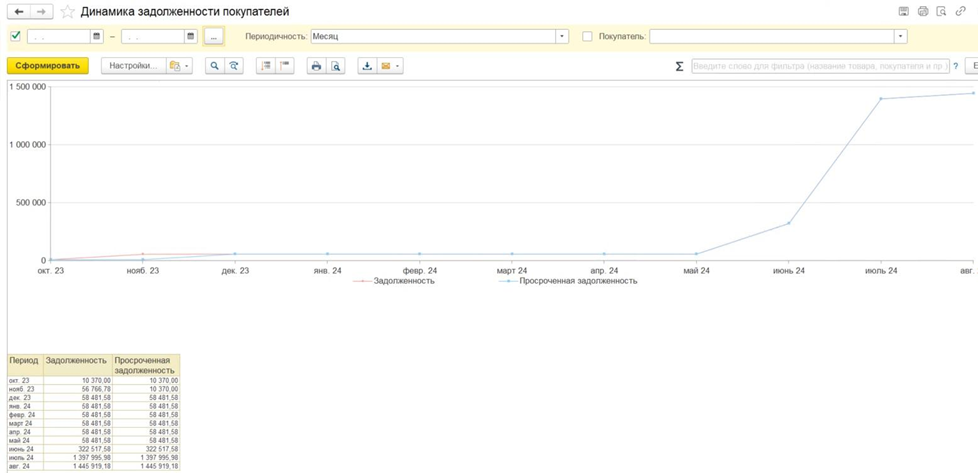The height and width of the screenshot is (473, 978).
Task: Open calendar for period end date
Action: click(190, 36)
